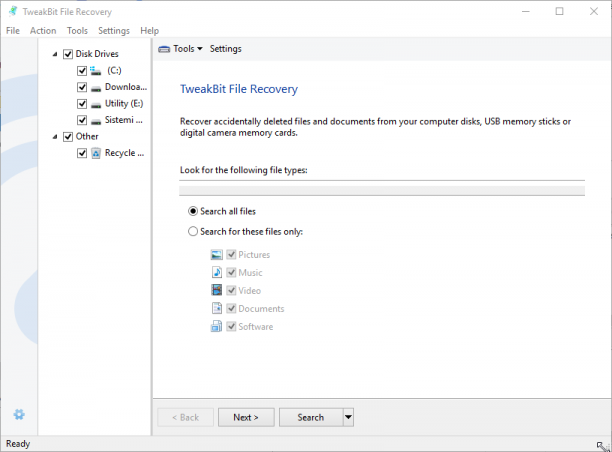Image resolution: width=612 pixels, height=452 pixels.
Task: Toggle the Software file type checkbox
Action: tap(231, 326)
